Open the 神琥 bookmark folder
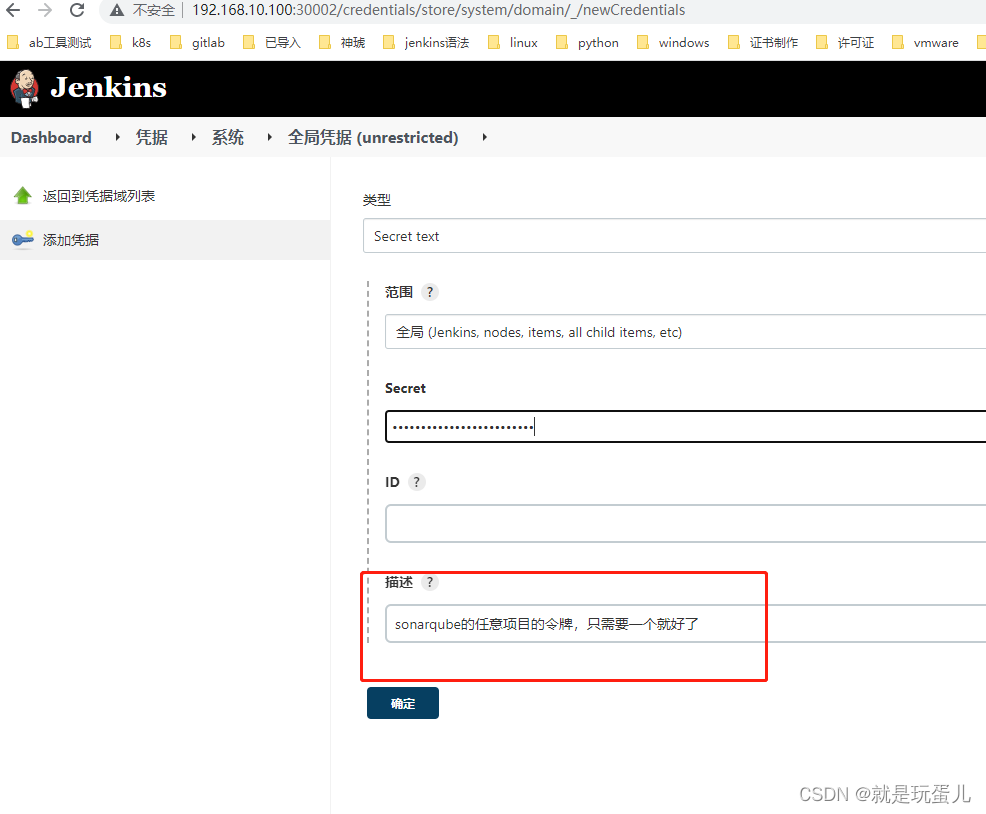This screenshot has height=814, width=986. 342,42
